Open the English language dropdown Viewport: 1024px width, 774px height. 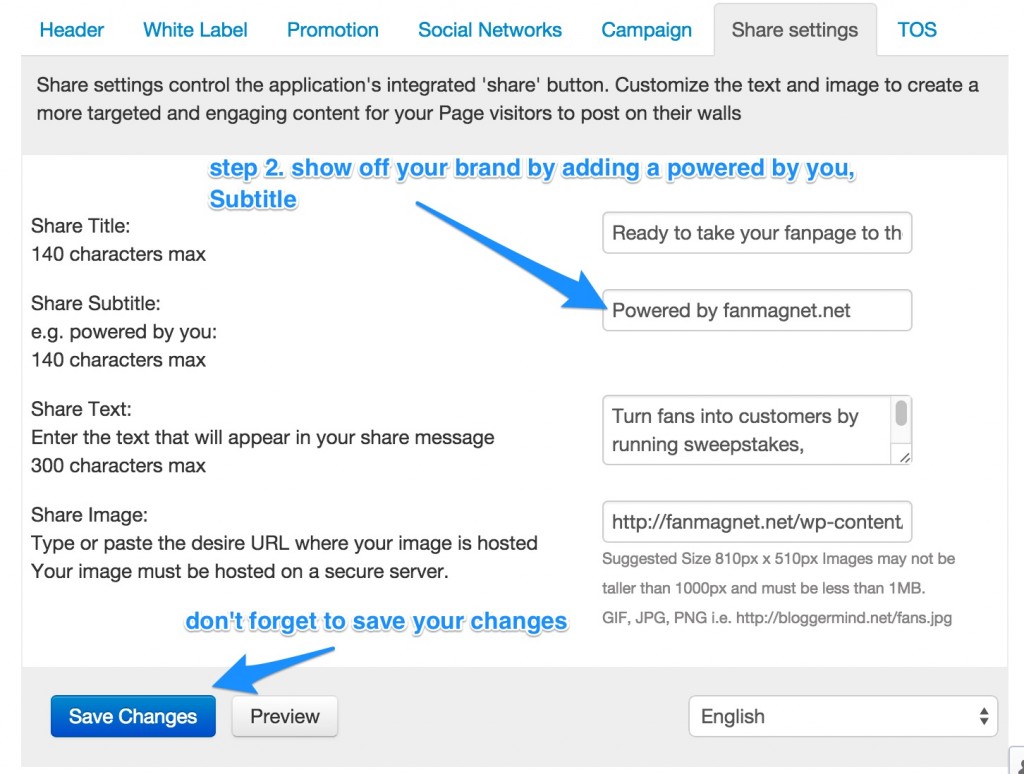pyautogui.click(x=843, y=717)
